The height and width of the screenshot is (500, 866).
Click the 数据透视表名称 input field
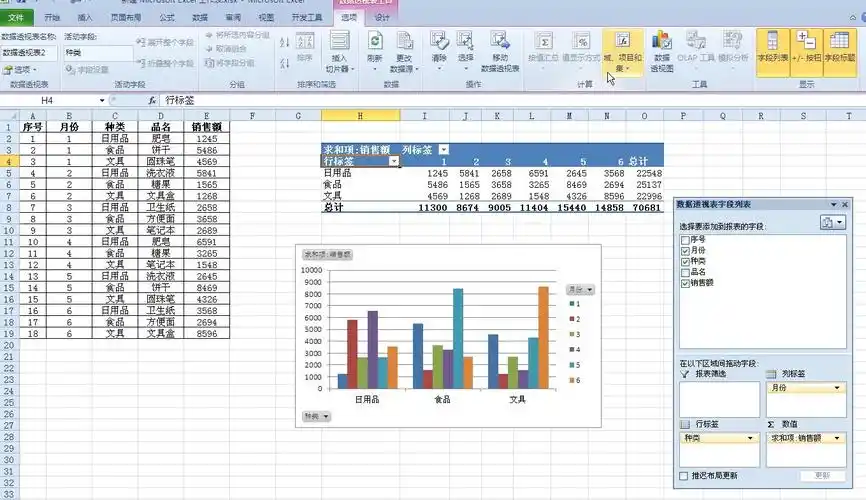(29, 52)
